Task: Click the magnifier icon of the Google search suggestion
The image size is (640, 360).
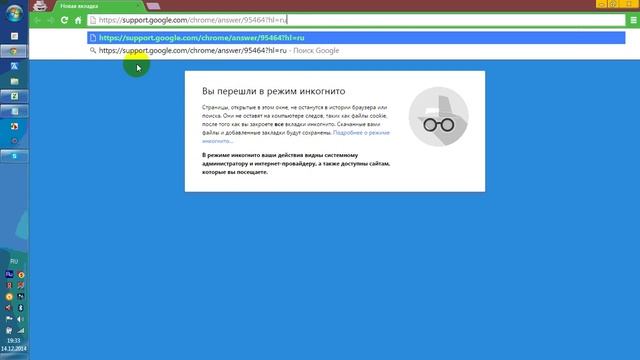Action: 93,50
